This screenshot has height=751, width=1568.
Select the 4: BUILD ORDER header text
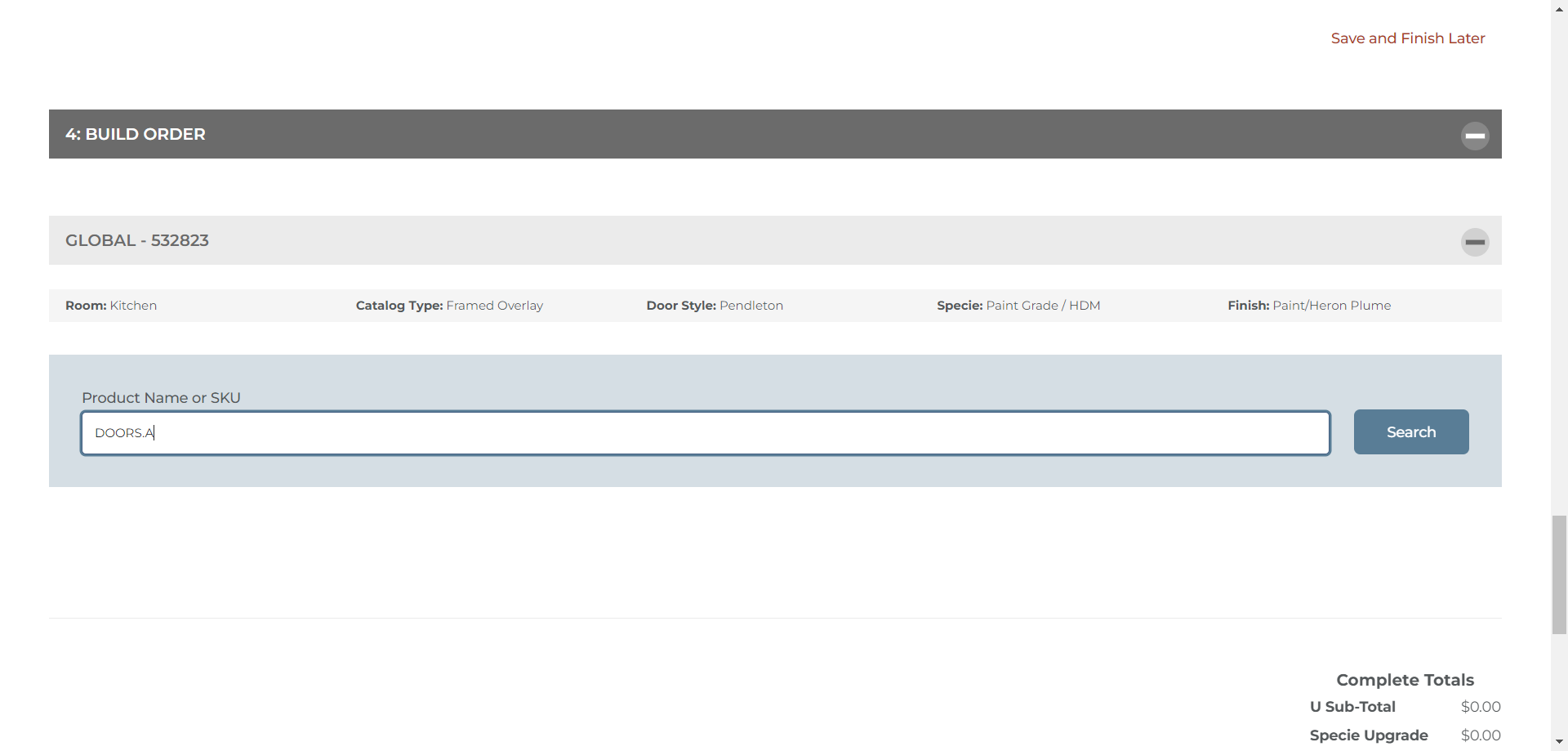136,134
